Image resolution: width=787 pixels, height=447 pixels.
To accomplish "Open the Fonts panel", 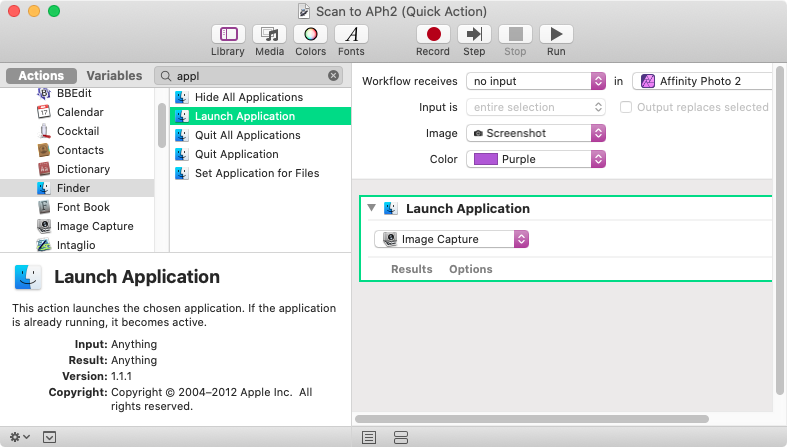I will (x=351, y=41).
